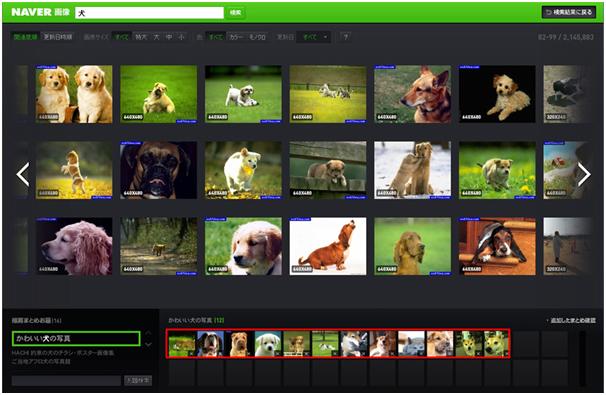Filter image size to 小
This screenshot has height=395, width=606.
click(x=181, y=37)
